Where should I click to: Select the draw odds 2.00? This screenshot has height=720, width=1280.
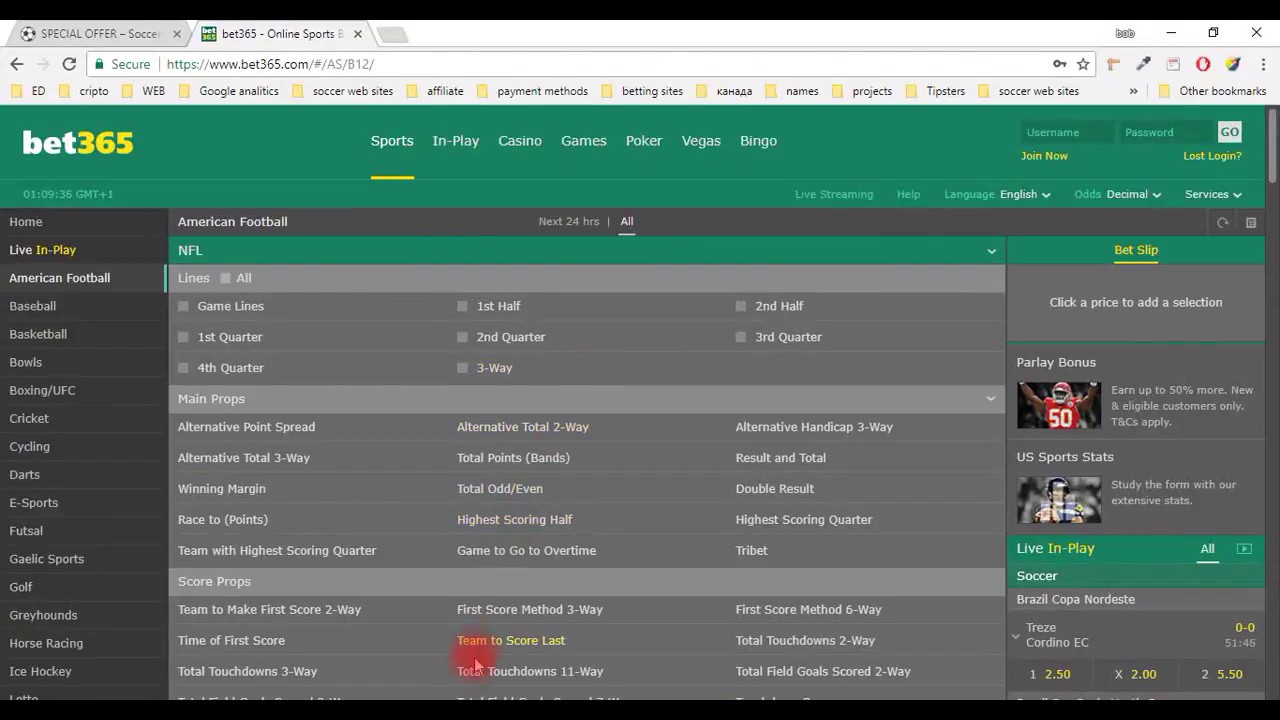point(1136,674)
